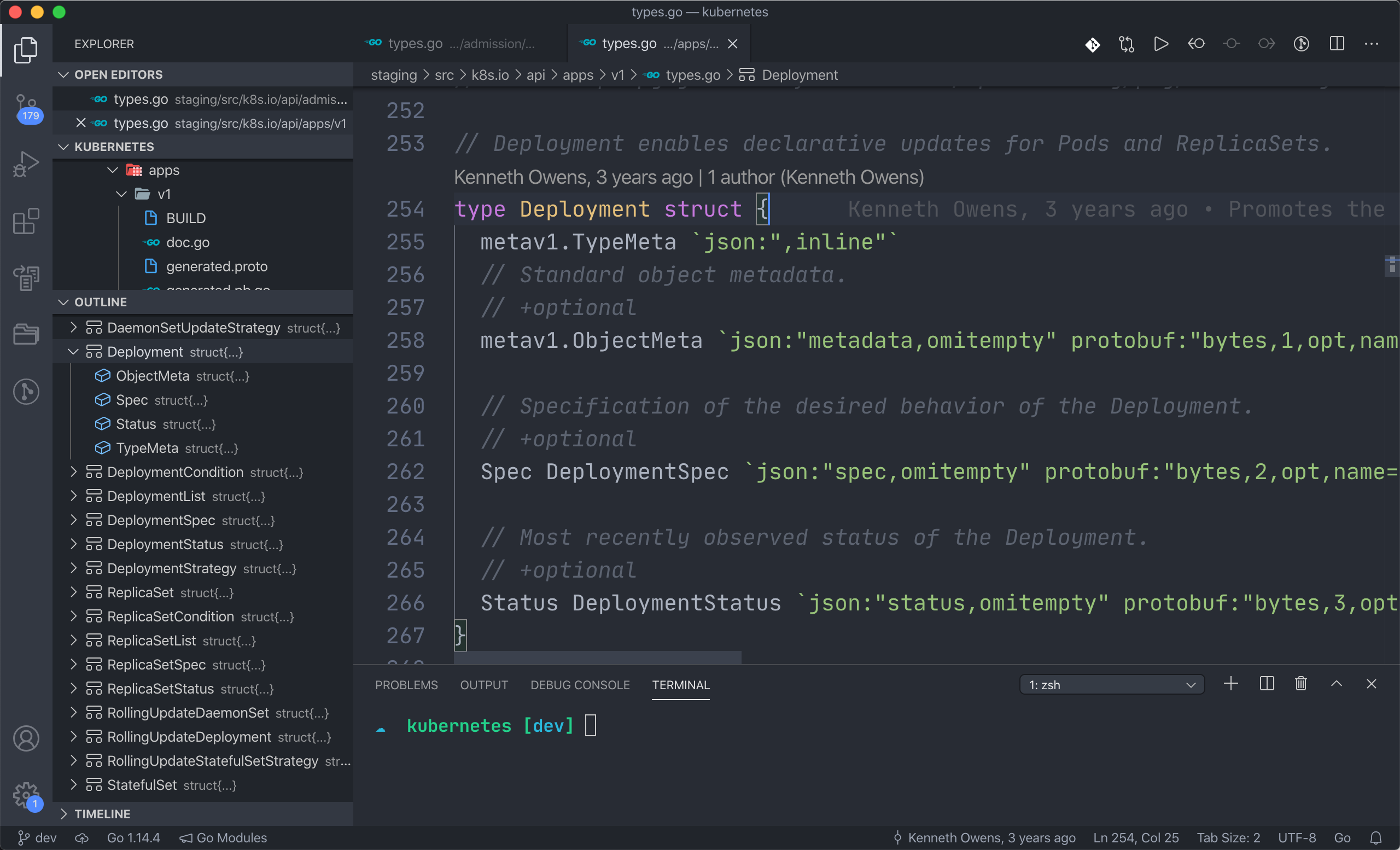This screenshot has height=850, width=1400.
Task: Open the Explorer view in activity bar
Action: 26,50
